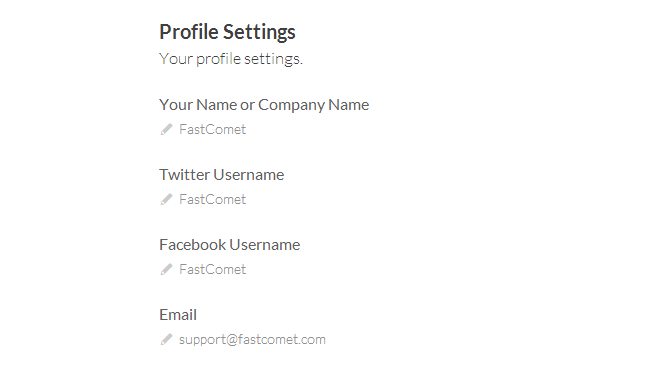
Task: Click the 'Your profile settings.' subtitle text
Action: (x=231, y=59)
